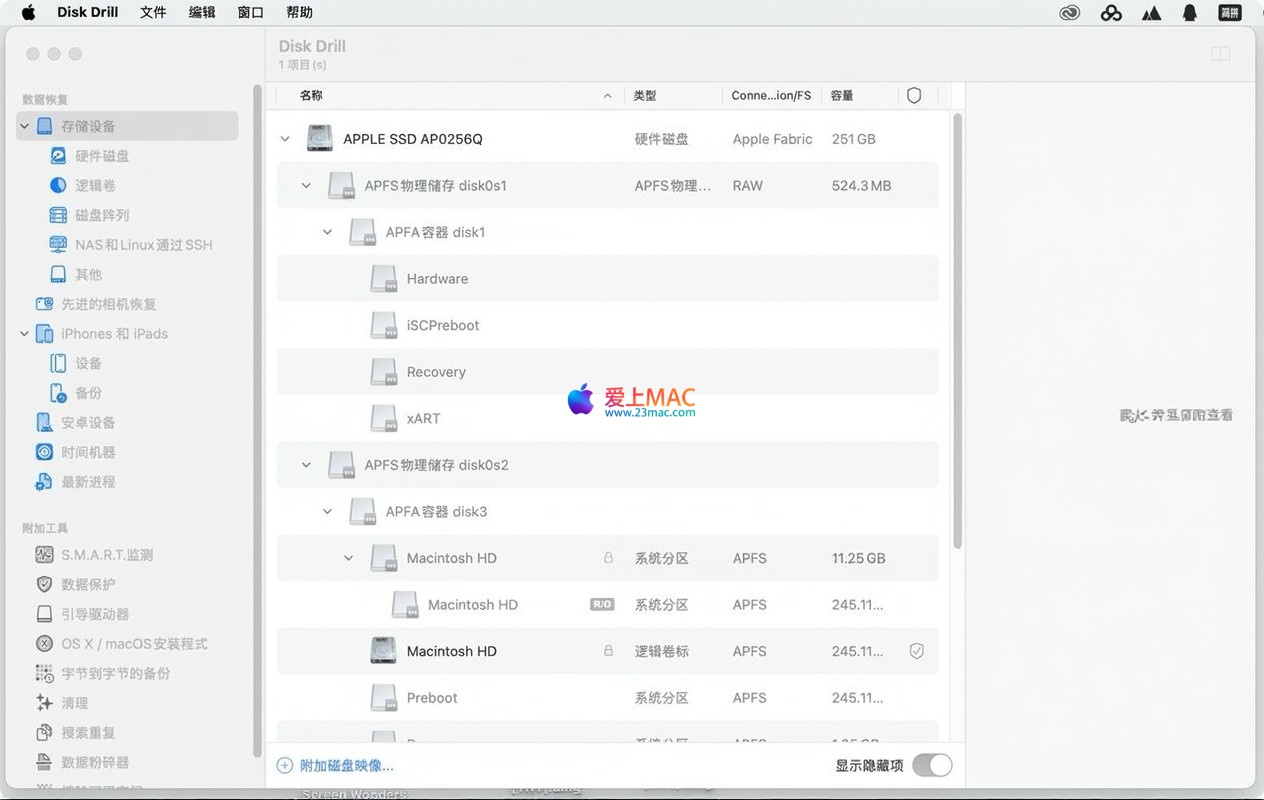Select the Data Protection shield icon
Image resolution: width=1264 pixels, height=800 pixels.
click(44, 584)
